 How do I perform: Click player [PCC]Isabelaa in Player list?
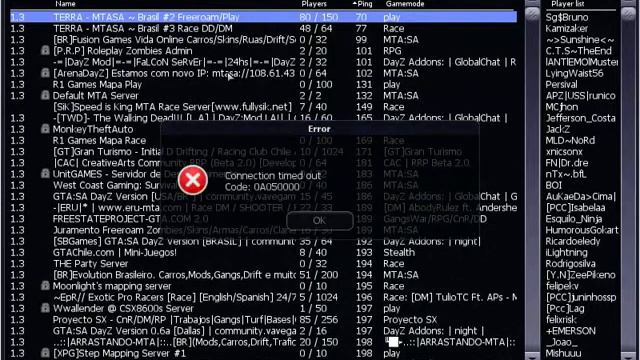click(x=576, y=207)
